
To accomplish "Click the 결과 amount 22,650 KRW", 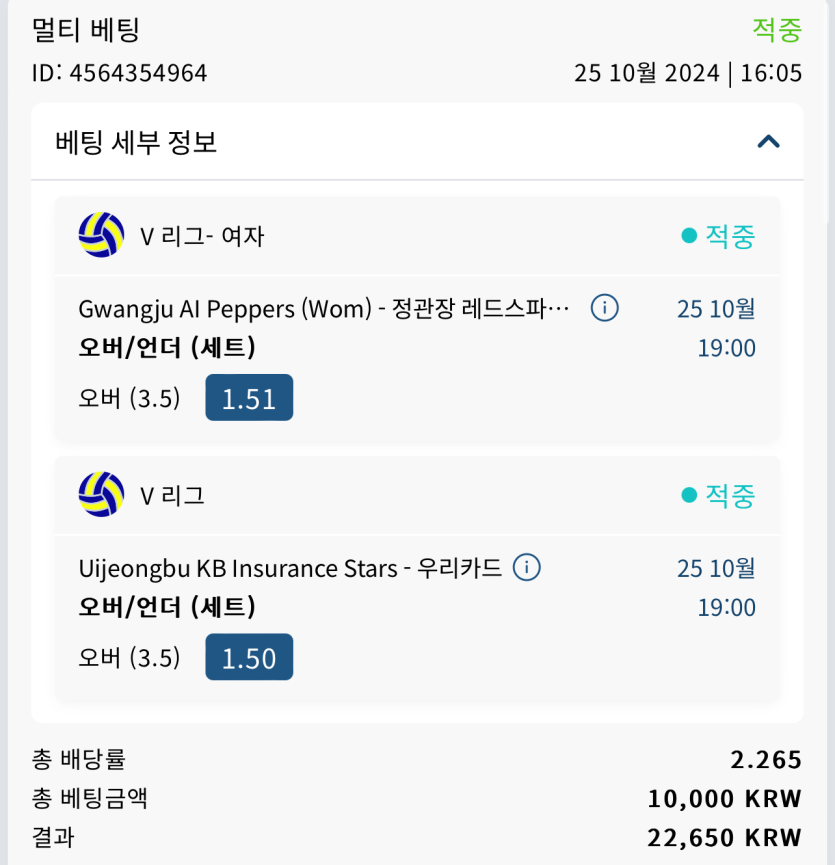I will coord(725,837).
